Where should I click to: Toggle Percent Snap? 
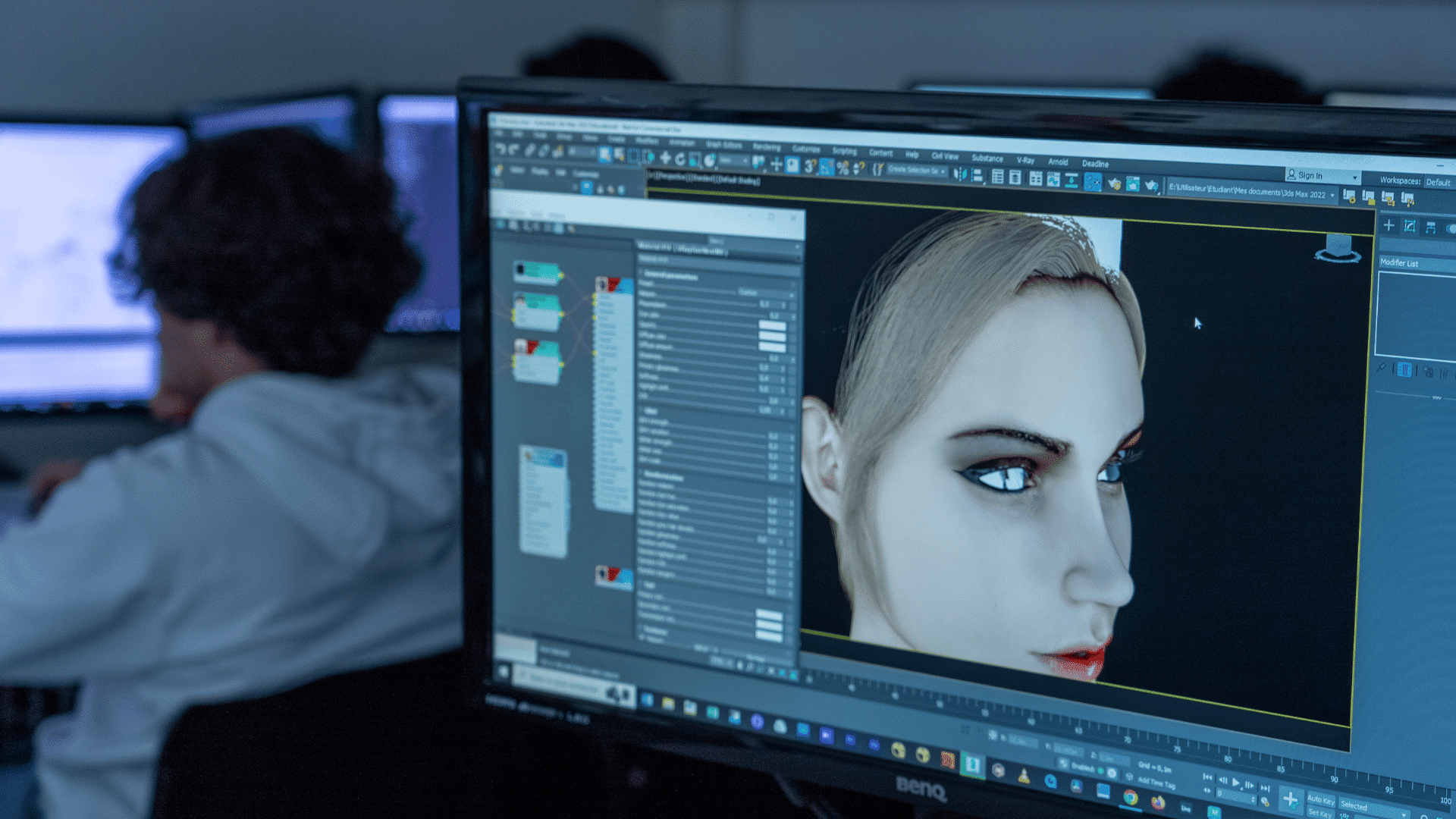click(843, 168)
